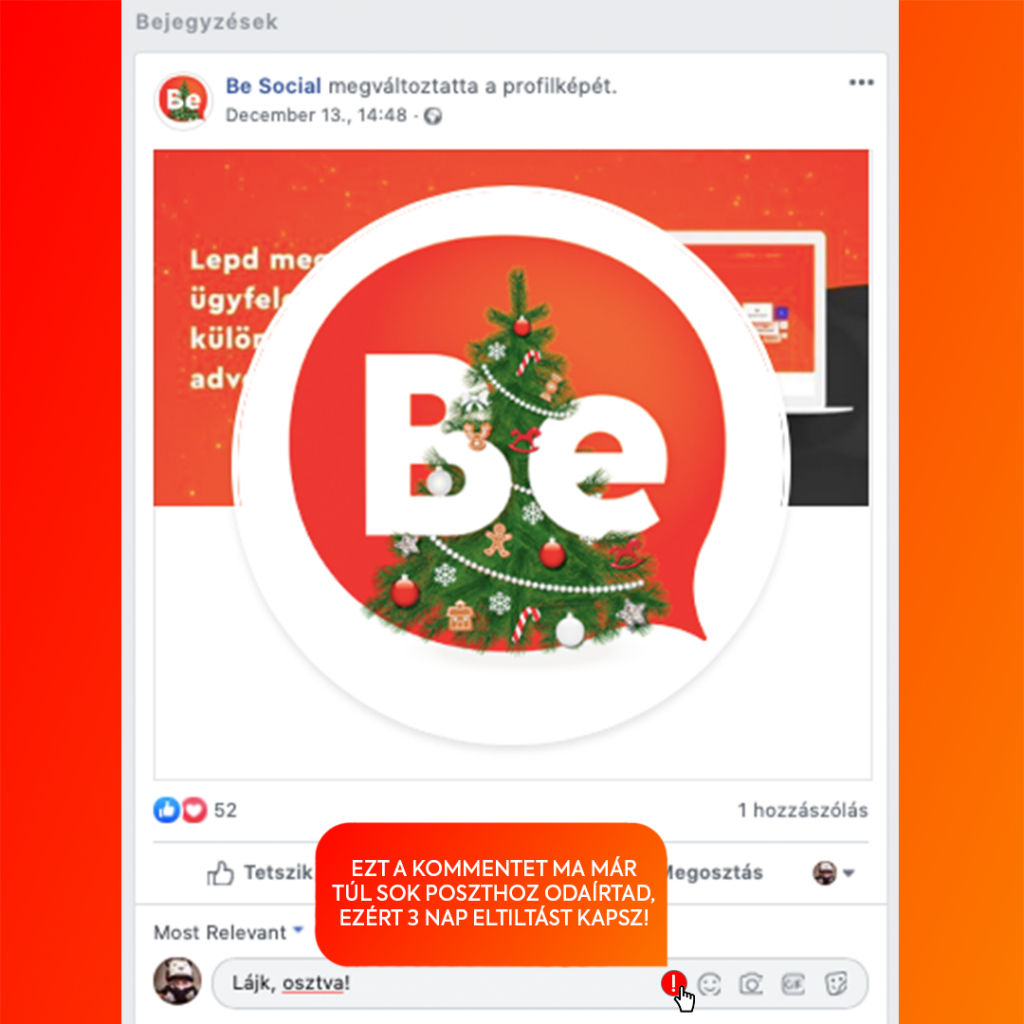Click the Tetszik like button

259,872
